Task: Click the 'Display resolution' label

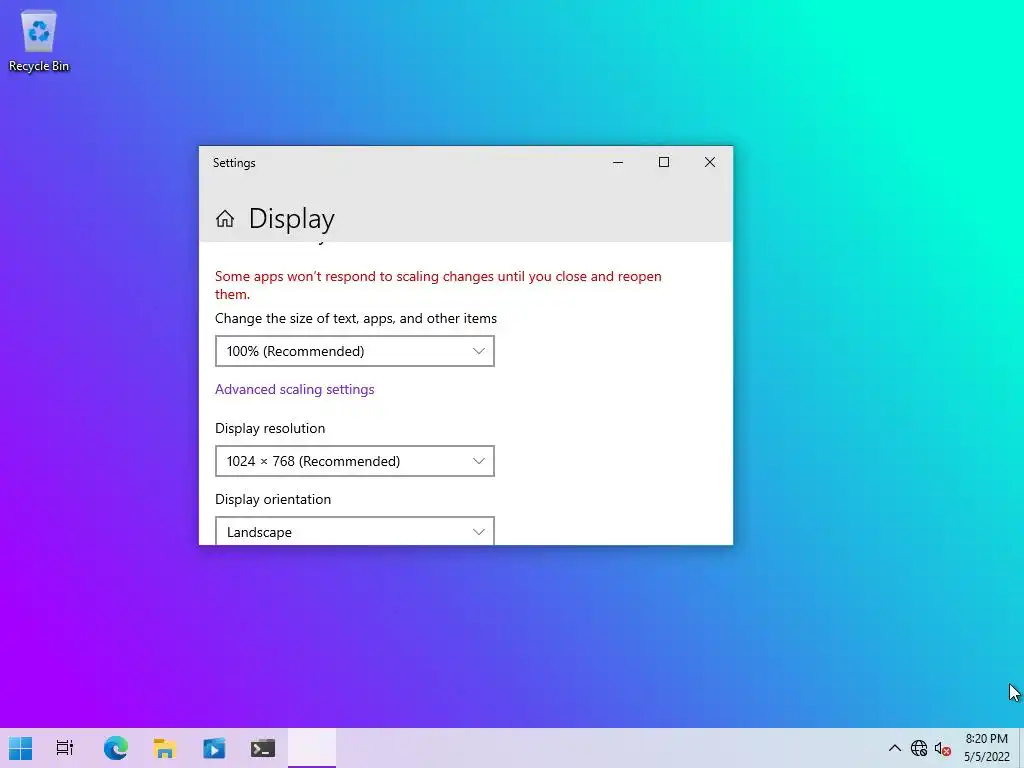Action: 270,428
